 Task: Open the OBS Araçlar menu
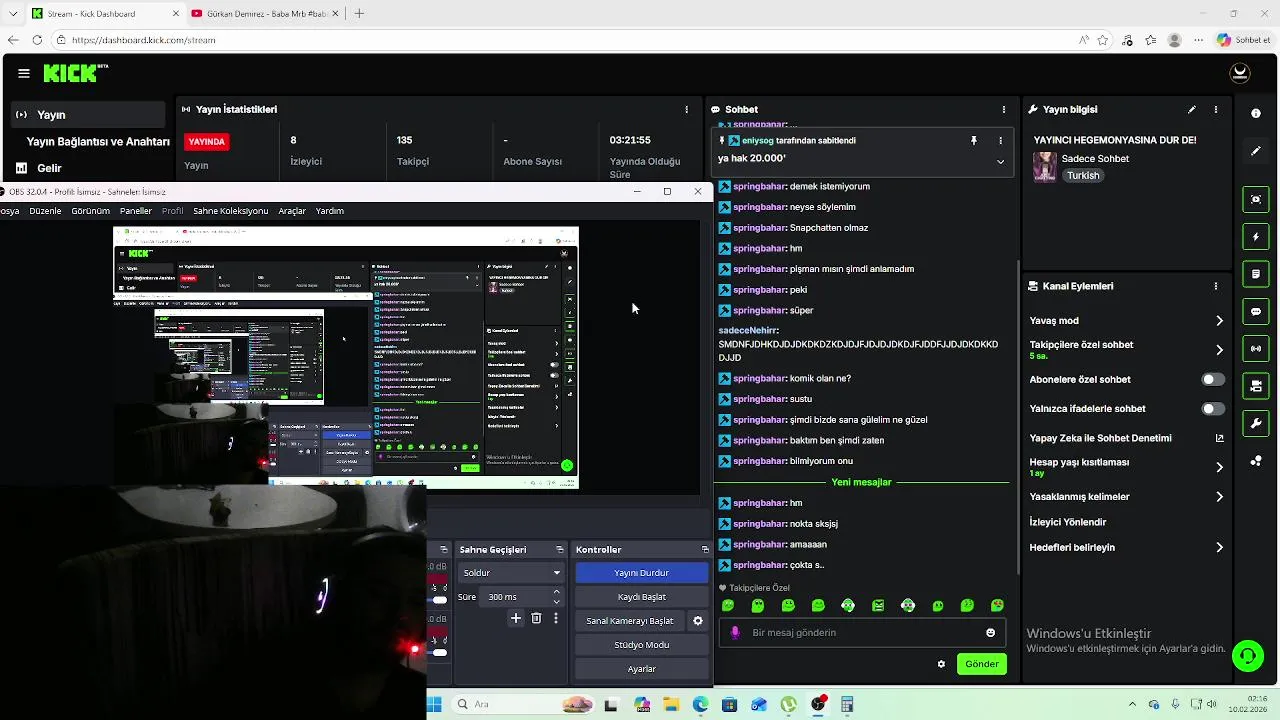point(292,211)
